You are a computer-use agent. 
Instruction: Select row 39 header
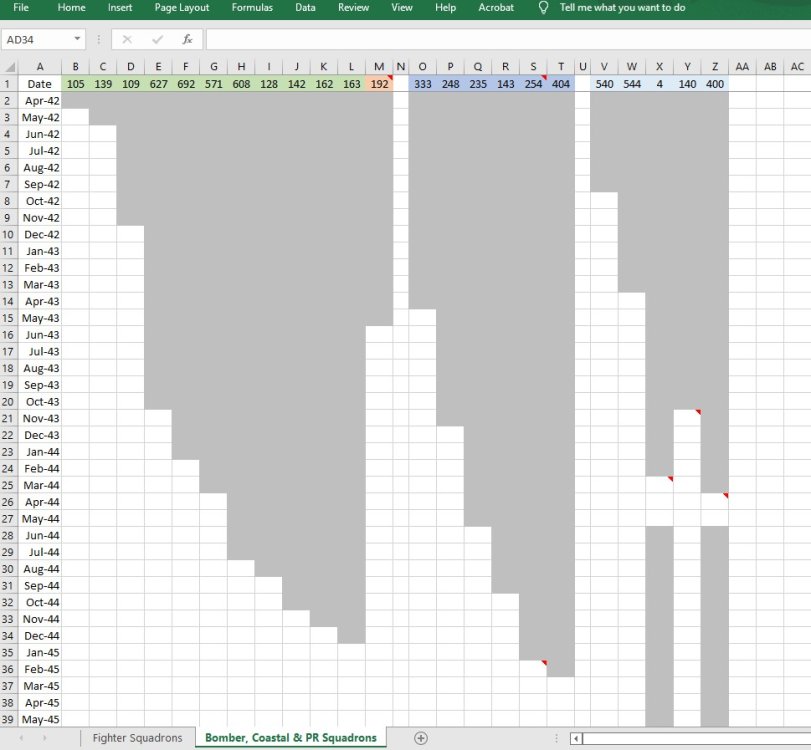point(8,719)
